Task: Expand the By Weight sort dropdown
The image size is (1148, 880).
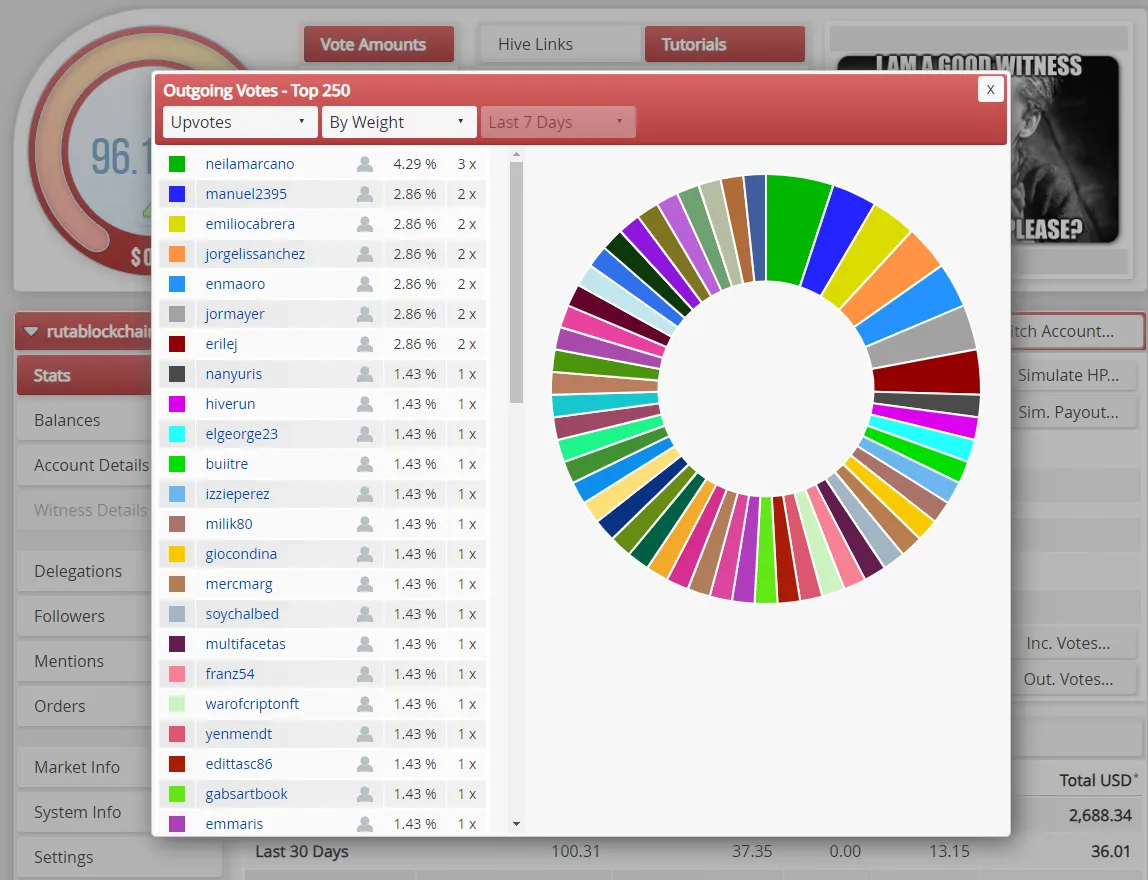Action: (398, 122)
